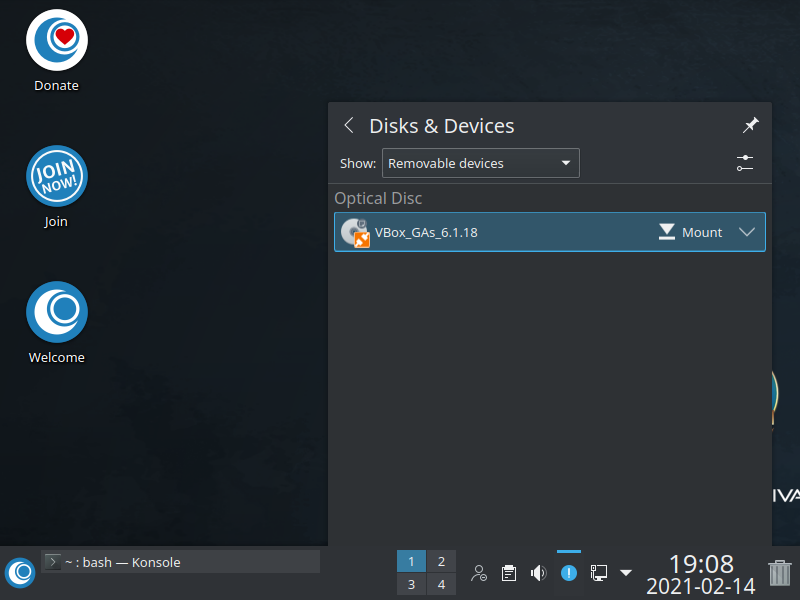Select the VBox_GAs_6.1.18 optical disc icon
This screenshot has height=600, width=800.
click(355, 233)
